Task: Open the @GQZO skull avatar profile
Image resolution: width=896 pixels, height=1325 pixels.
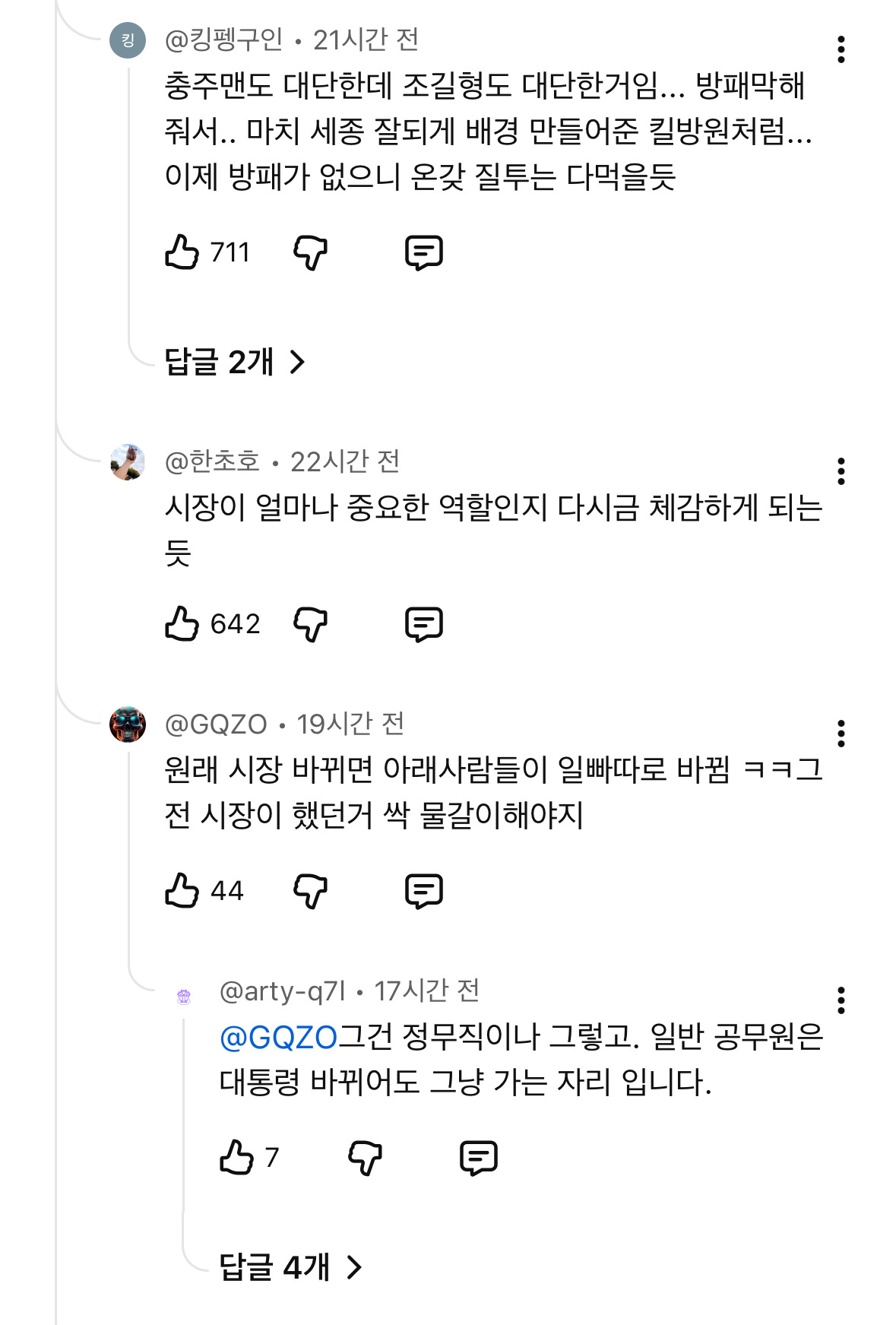Action: click(128, 724)
